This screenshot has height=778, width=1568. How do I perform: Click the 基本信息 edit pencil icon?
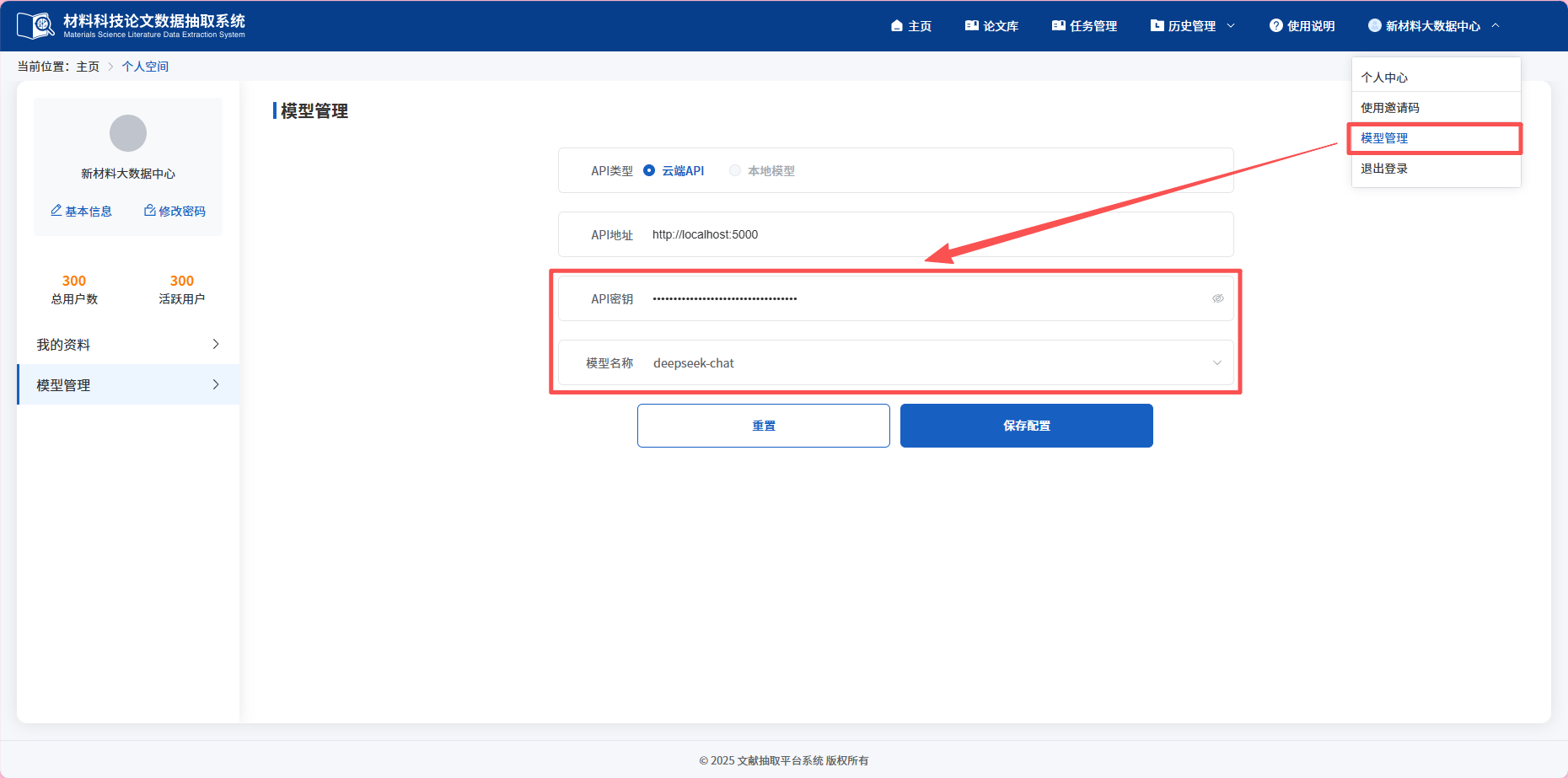point(56,211)
